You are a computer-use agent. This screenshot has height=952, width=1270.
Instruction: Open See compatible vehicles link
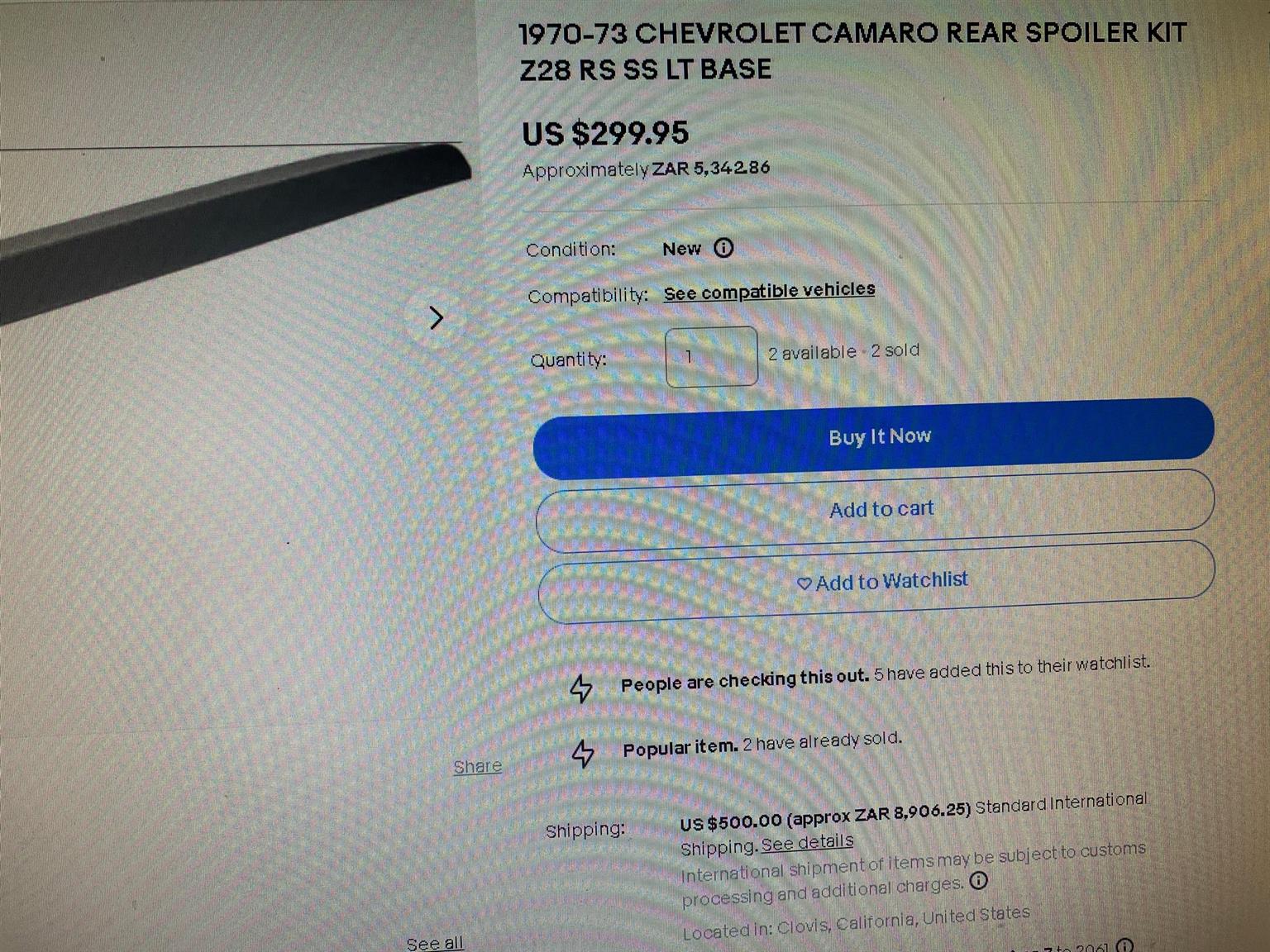[x=769, y=291]
